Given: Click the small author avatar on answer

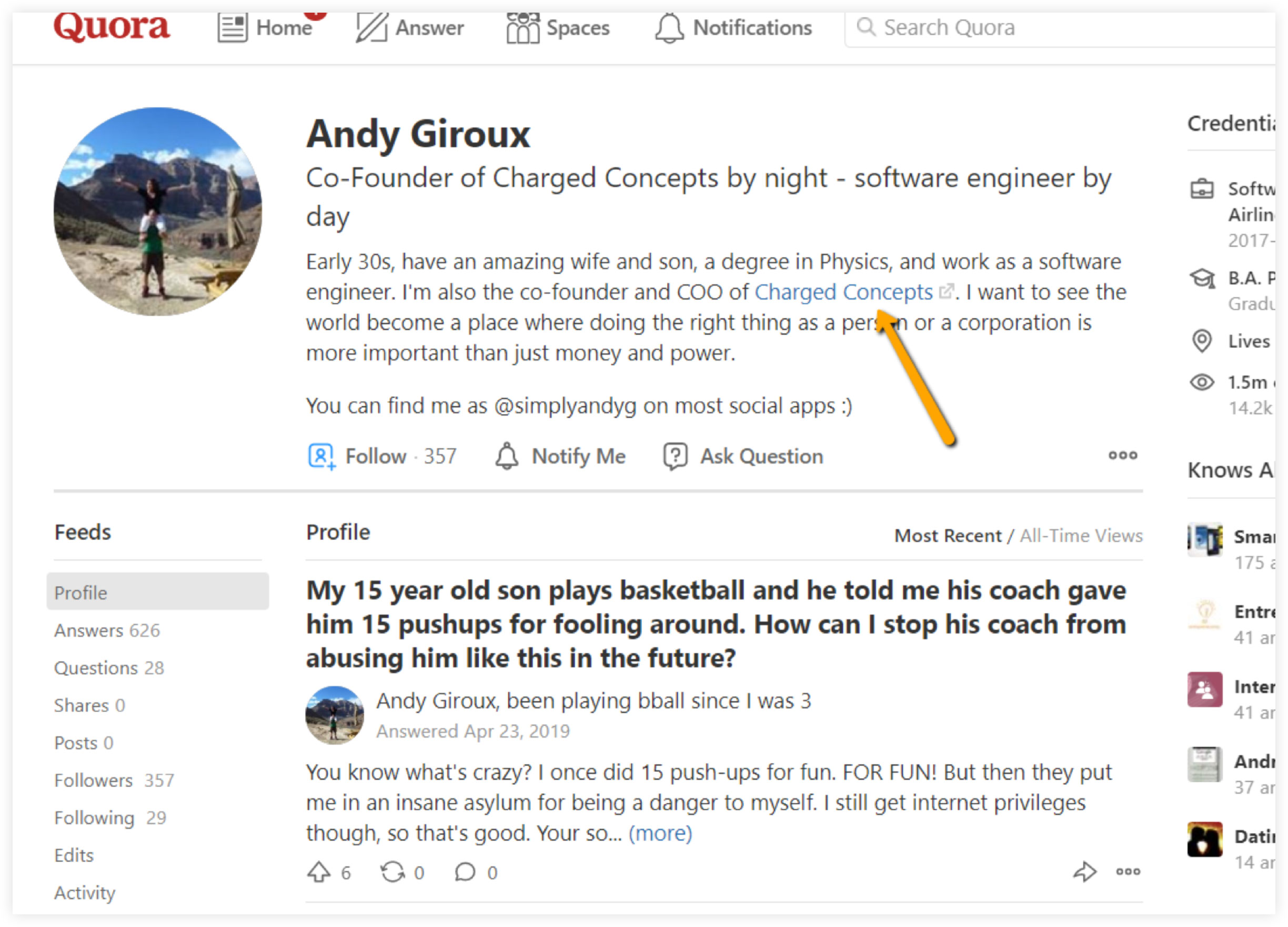Looking at the screenshot, I should click(x=335, y=715).
